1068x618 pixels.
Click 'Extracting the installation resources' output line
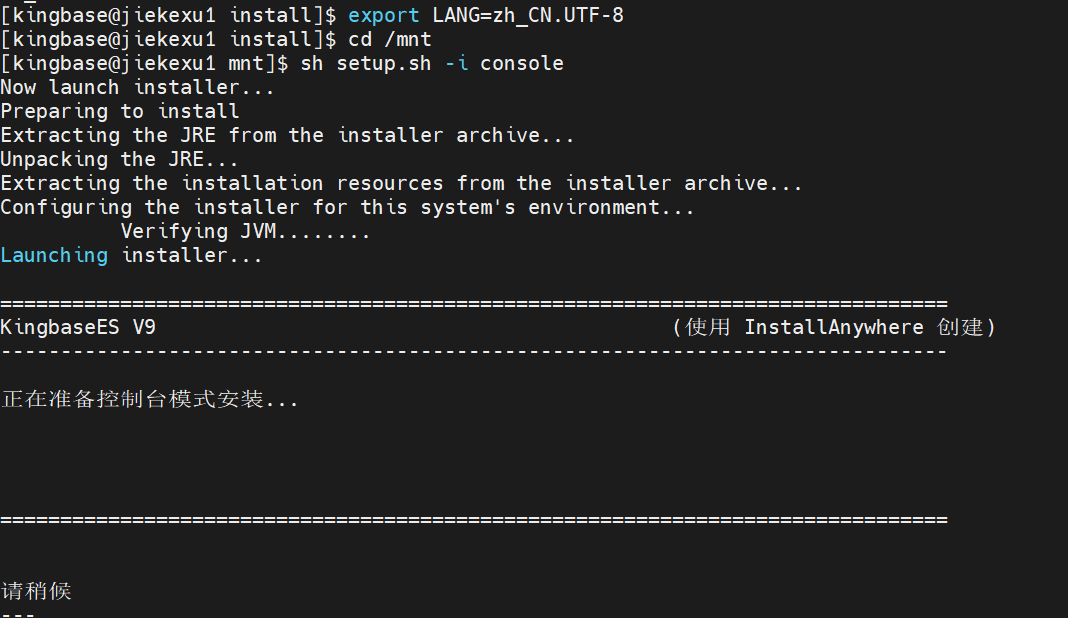[401, 183]
